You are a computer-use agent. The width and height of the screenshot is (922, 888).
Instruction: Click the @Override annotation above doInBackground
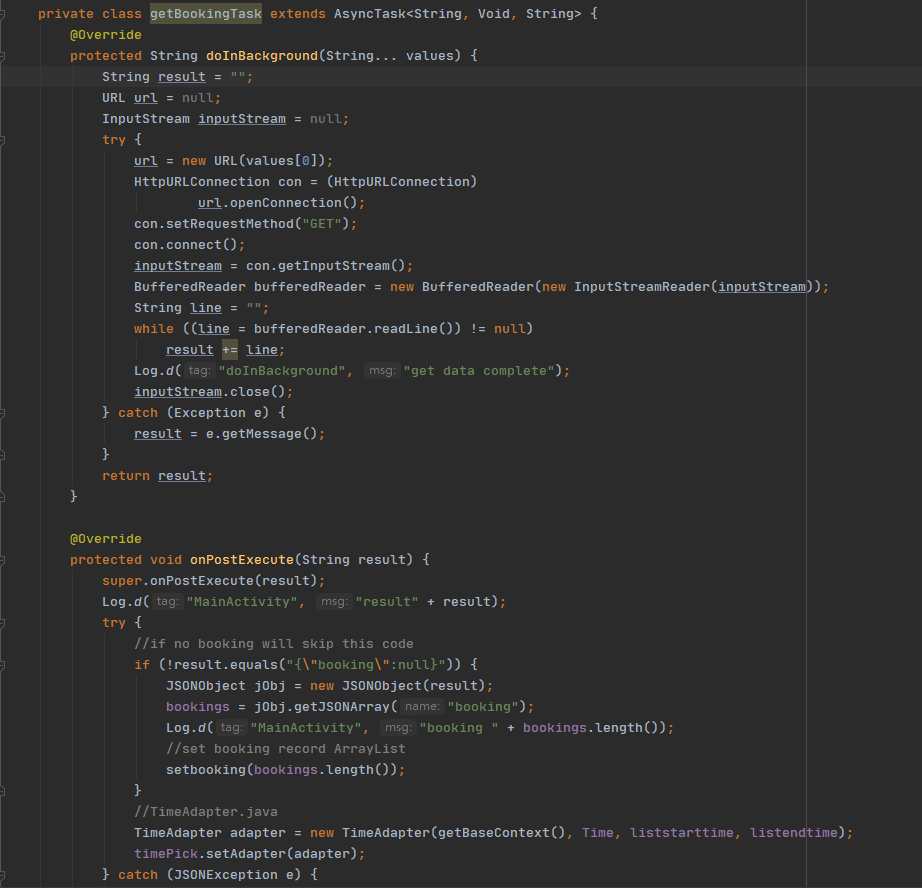(x=106, y=35)
